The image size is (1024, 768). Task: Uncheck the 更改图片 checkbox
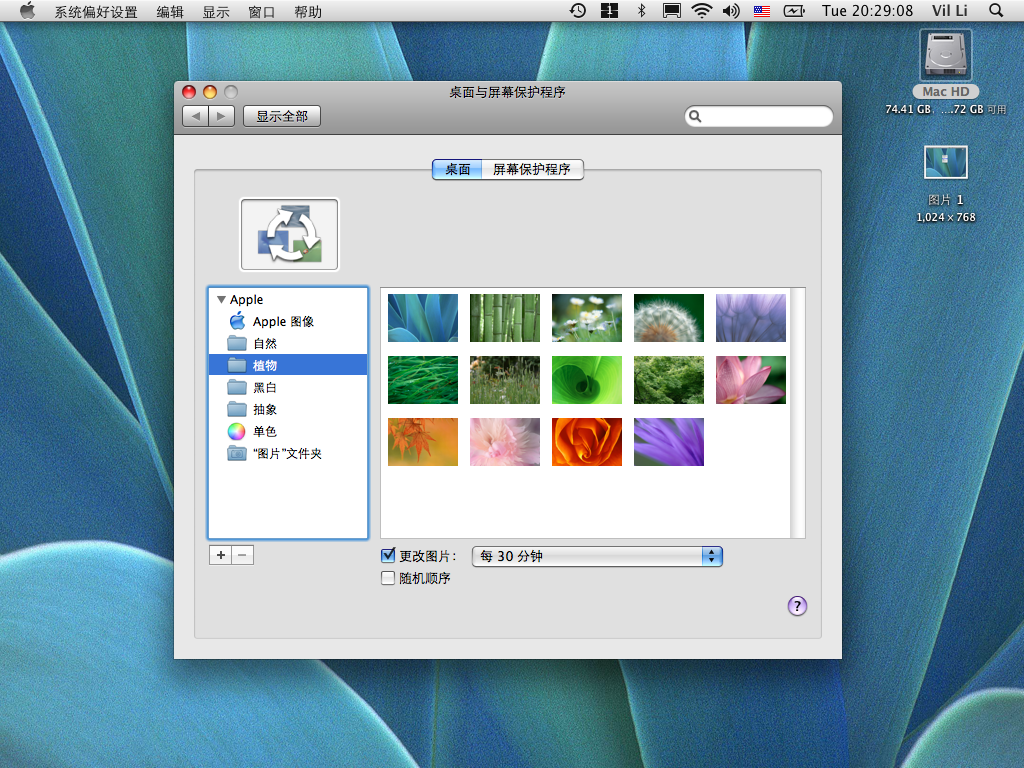(x=388, y=556)
